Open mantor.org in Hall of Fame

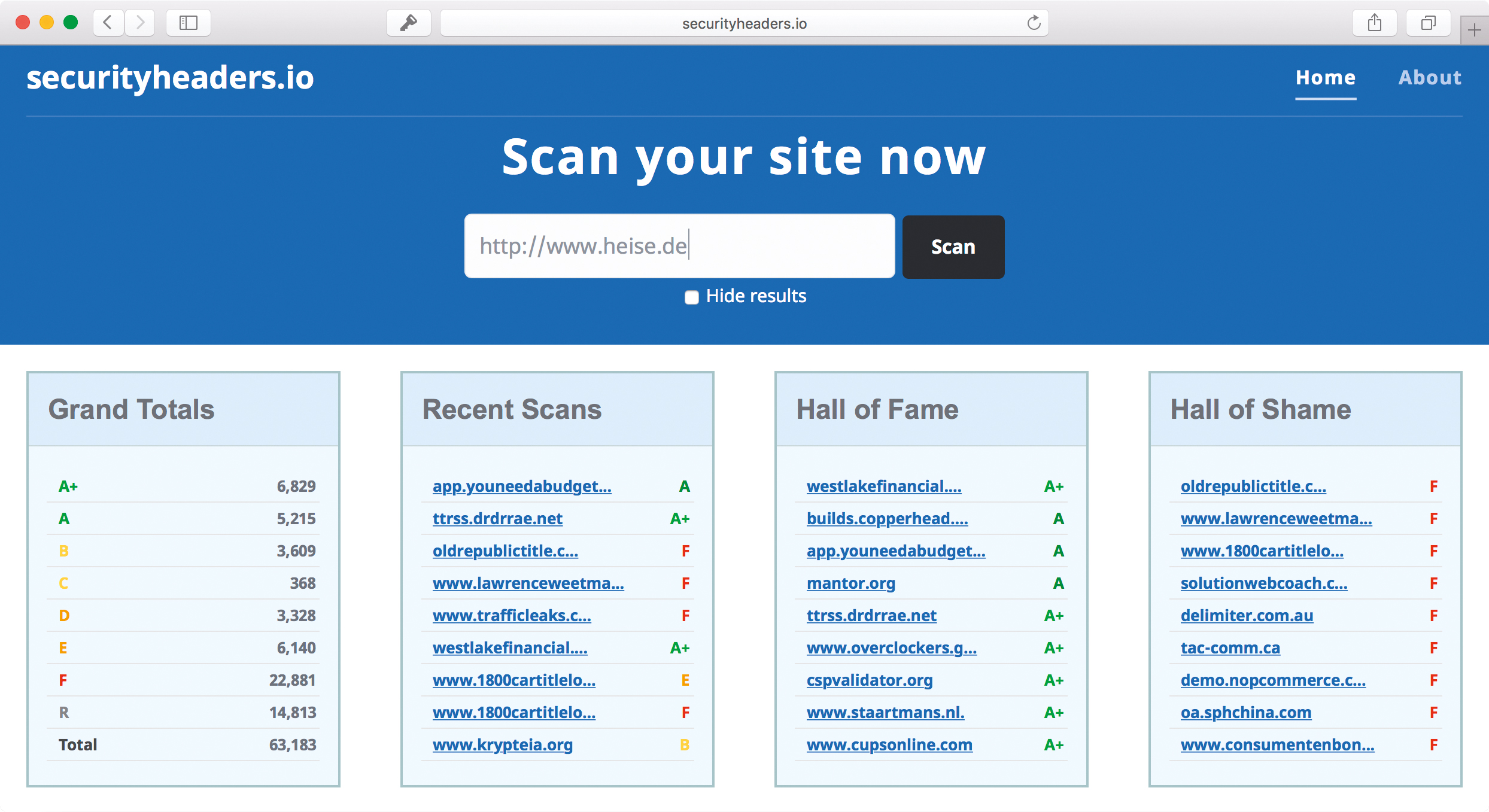850,583
